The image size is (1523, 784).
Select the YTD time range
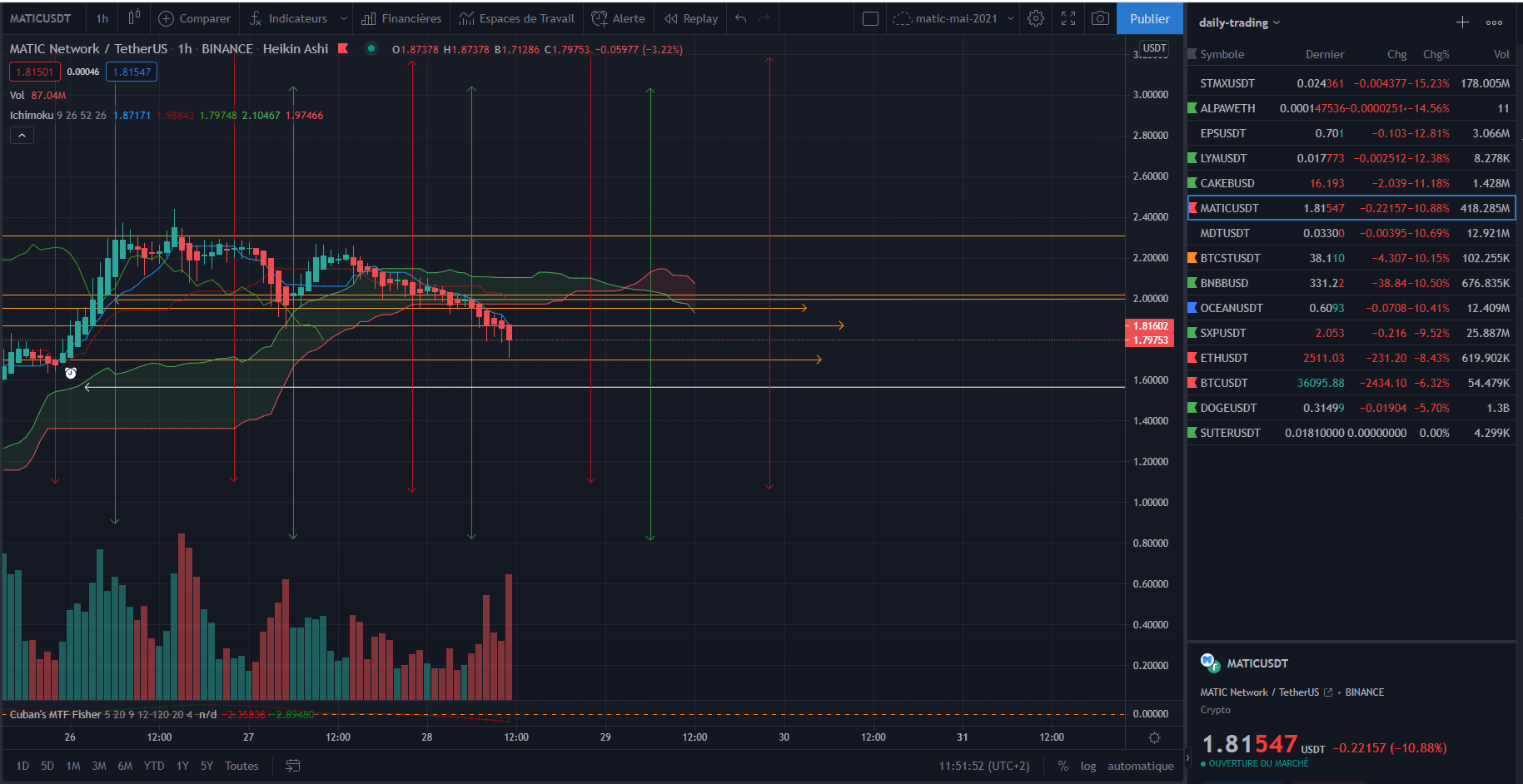[154, 766]
